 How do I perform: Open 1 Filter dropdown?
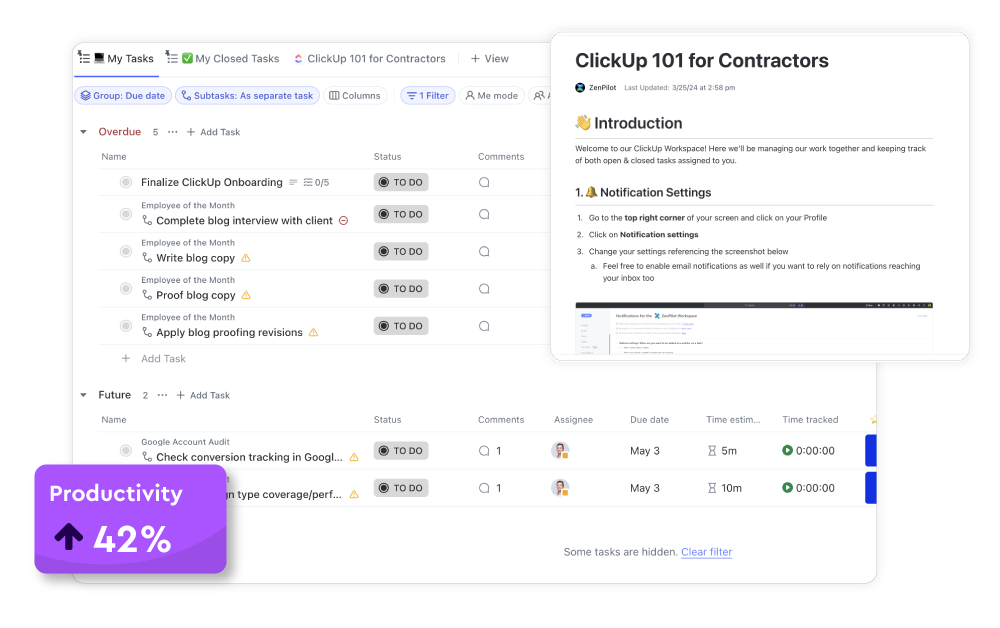[x=428, y=96]
